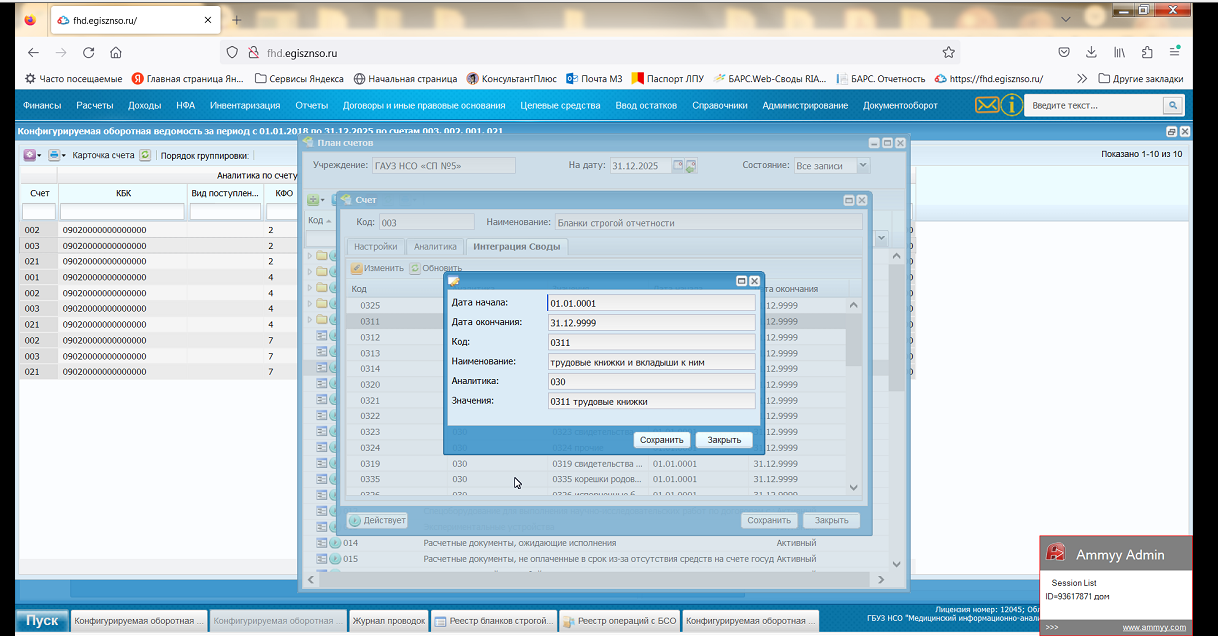Sort by Код column in План счетов
Image resolution: width=1218 pixels, height=636 pixels.
tap(318, 220)
